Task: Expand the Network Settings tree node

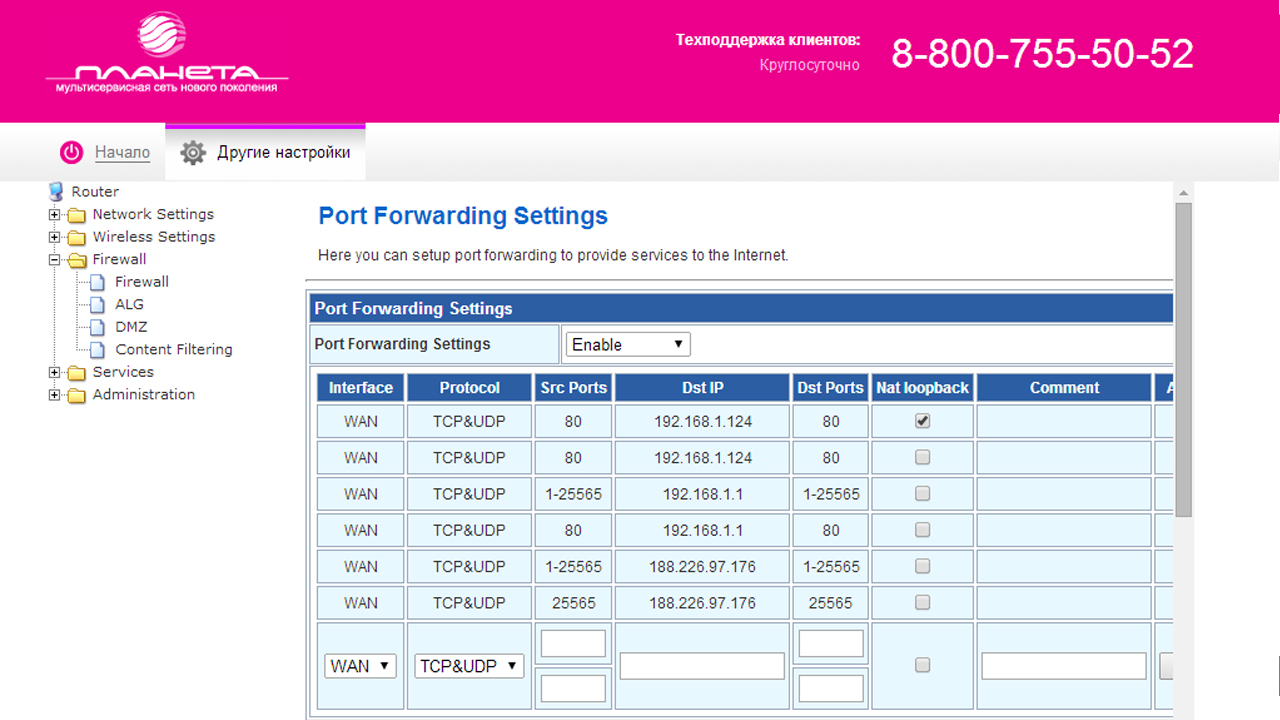Action: tap(54, 214)
